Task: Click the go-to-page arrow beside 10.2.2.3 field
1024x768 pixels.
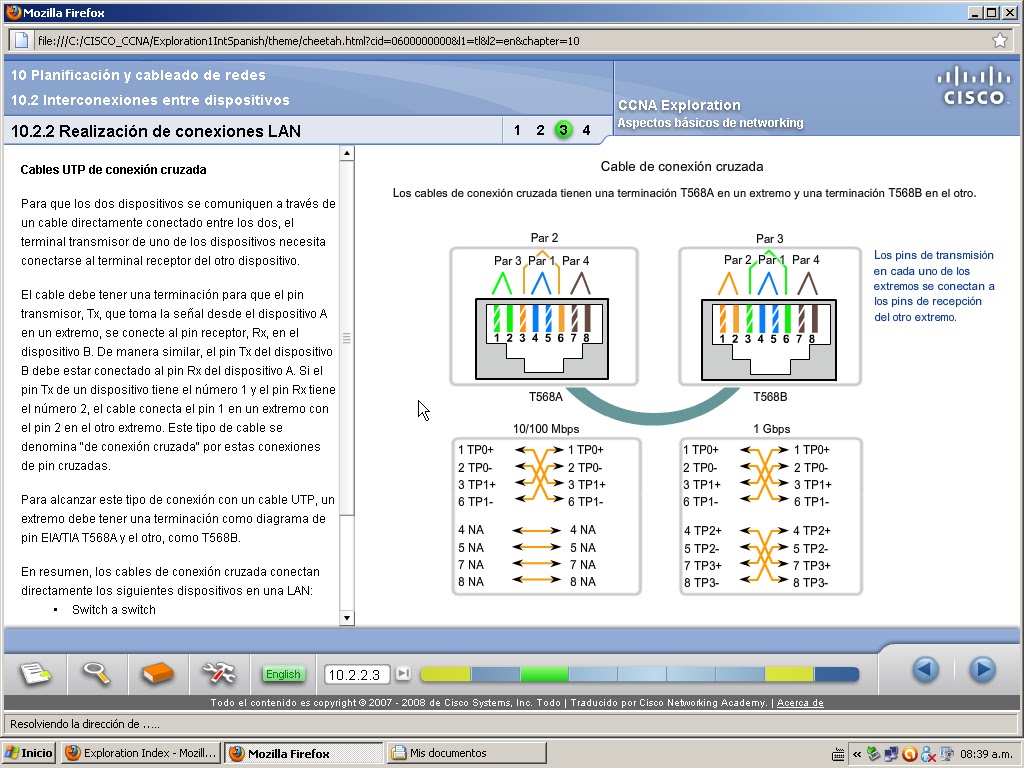Action: pos(404,673)
